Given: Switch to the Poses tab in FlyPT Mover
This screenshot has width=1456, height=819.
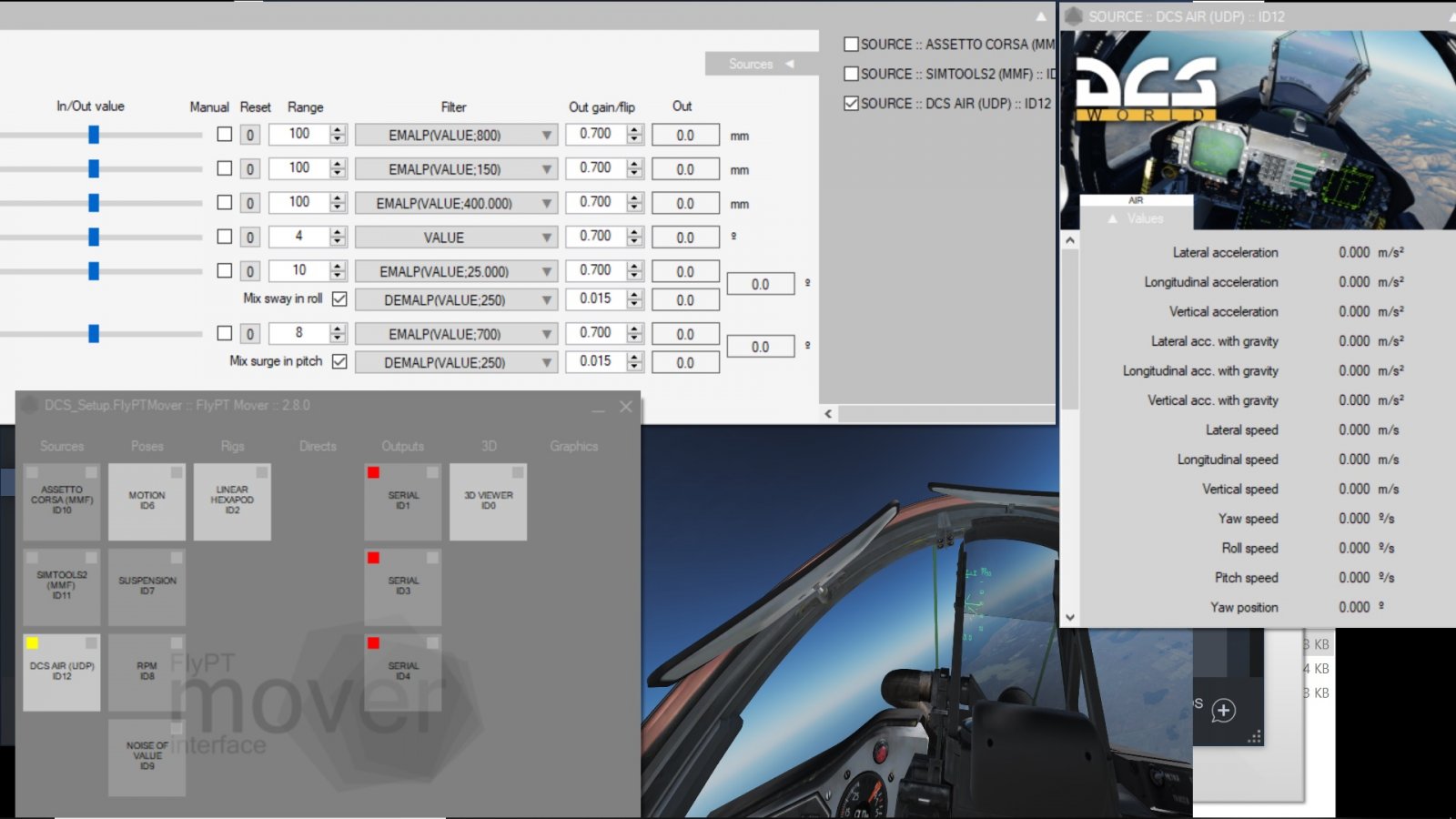Looking at the screenshot, I should 147,447.
